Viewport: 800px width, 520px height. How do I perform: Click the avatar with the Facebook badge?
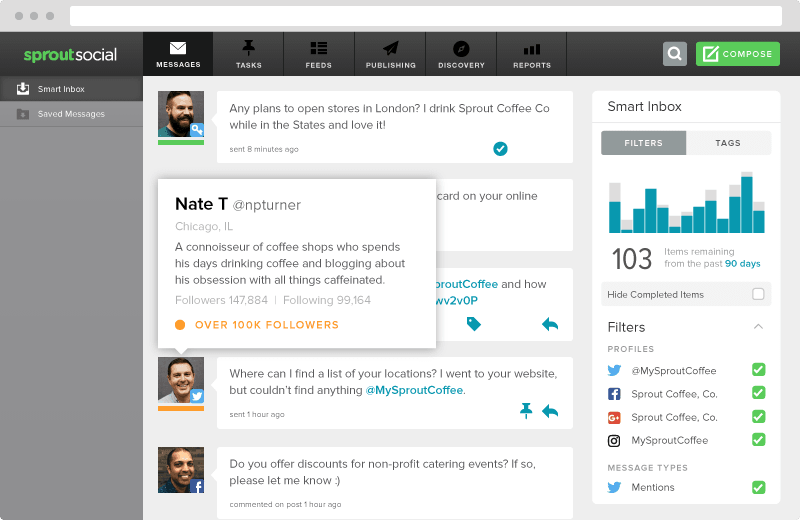(x=181, y=470)
